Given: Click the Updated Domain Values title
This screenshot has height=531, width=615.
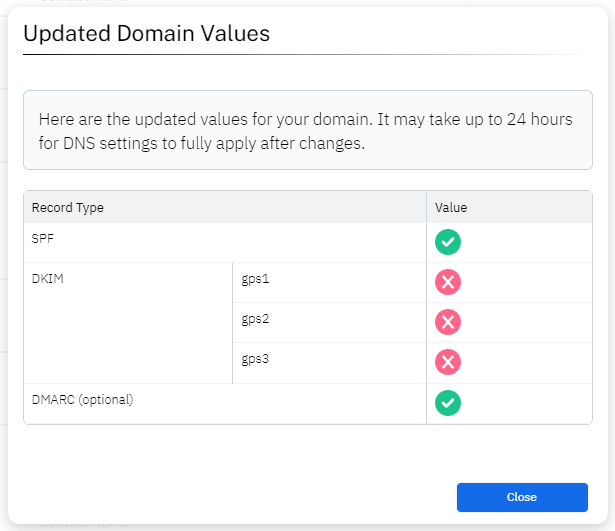Looking at the screenshot, I should click(x=147, y=33).
